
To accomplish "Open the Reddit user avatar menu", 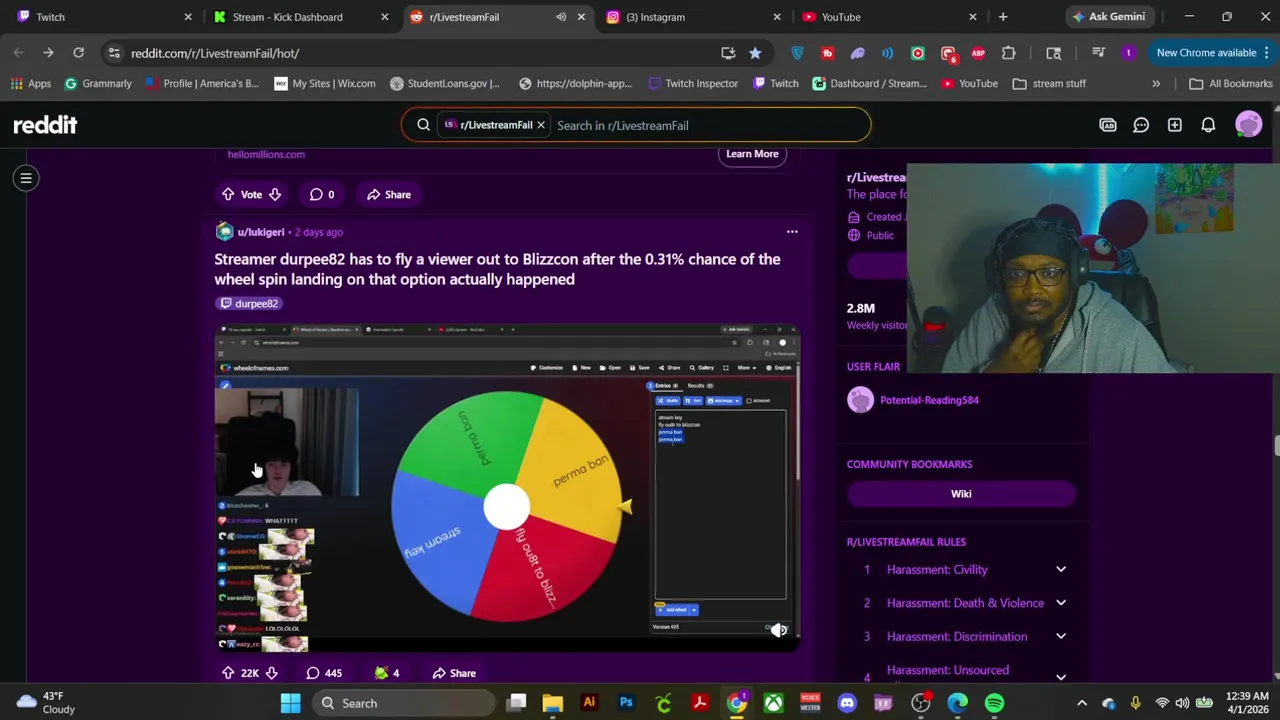I will [x=1248, y=125].
